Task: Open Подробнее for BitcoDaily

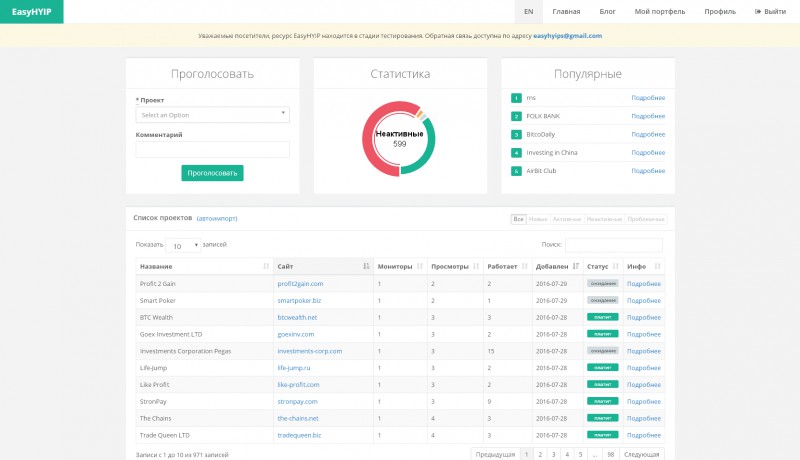Action: pos(648,135)
